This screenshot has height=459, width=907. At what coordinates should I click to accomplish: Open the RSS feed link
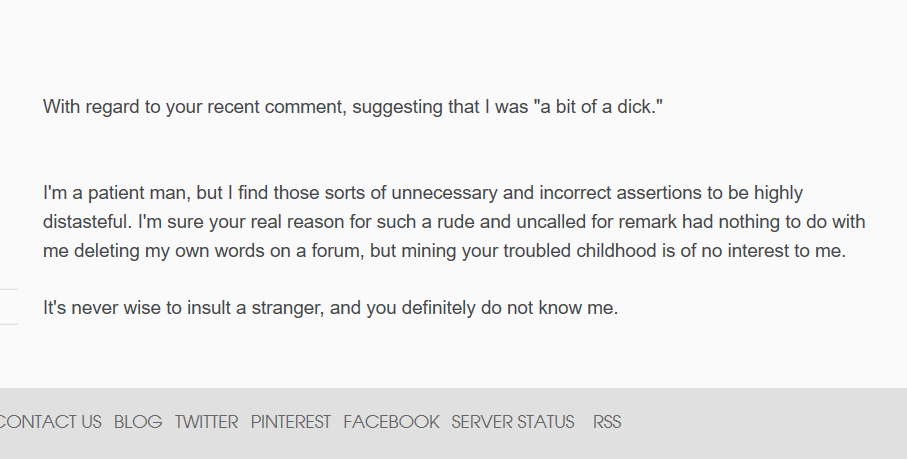607,422
